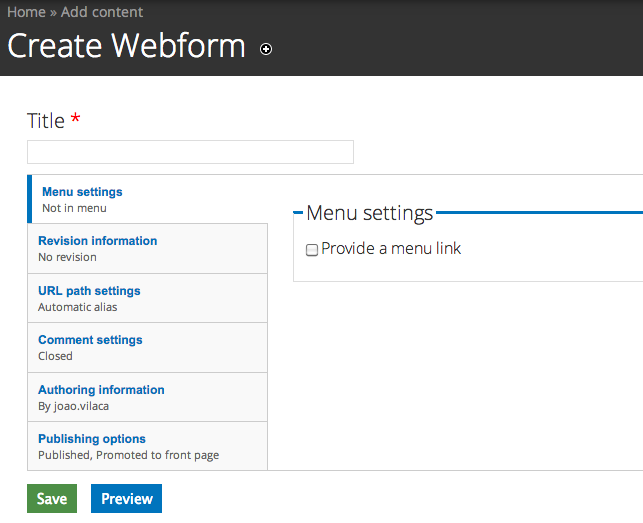Go to Home via the breadcrumb

(26, 12)
